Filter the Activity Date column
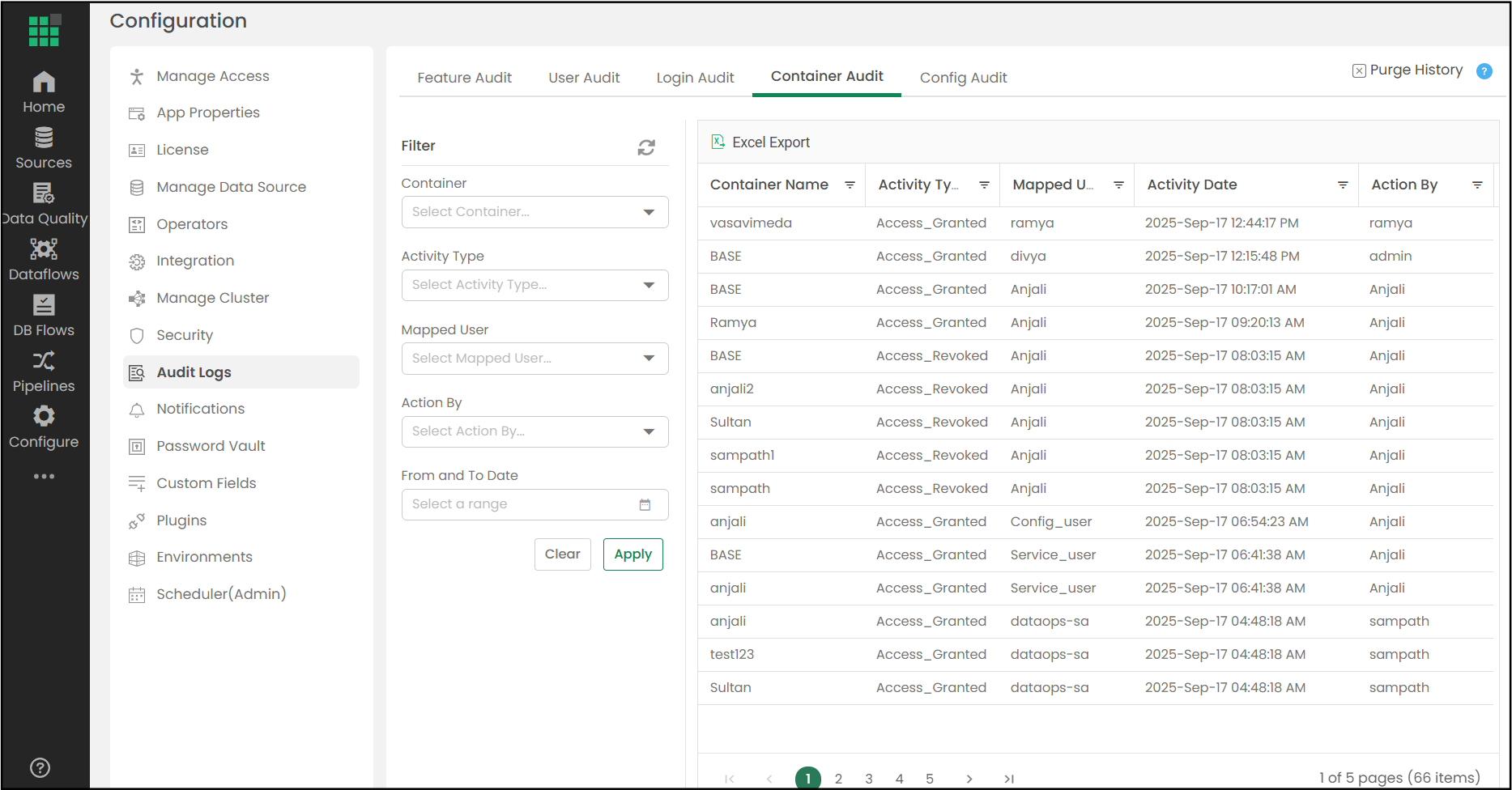This screenshot has width=1512, height=790. click(1343, 185)
